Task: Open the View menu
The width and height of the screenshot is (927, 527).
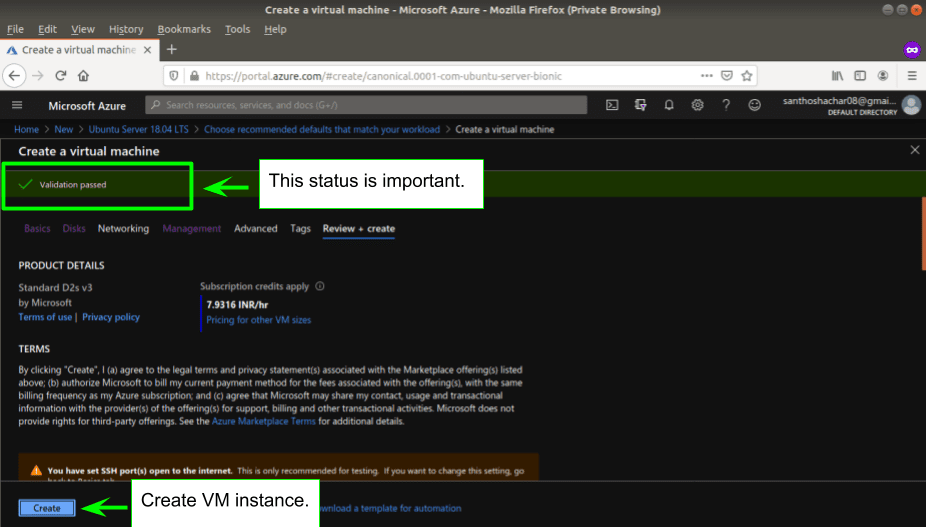Action: pyautogui.click(x=83, y=29)
